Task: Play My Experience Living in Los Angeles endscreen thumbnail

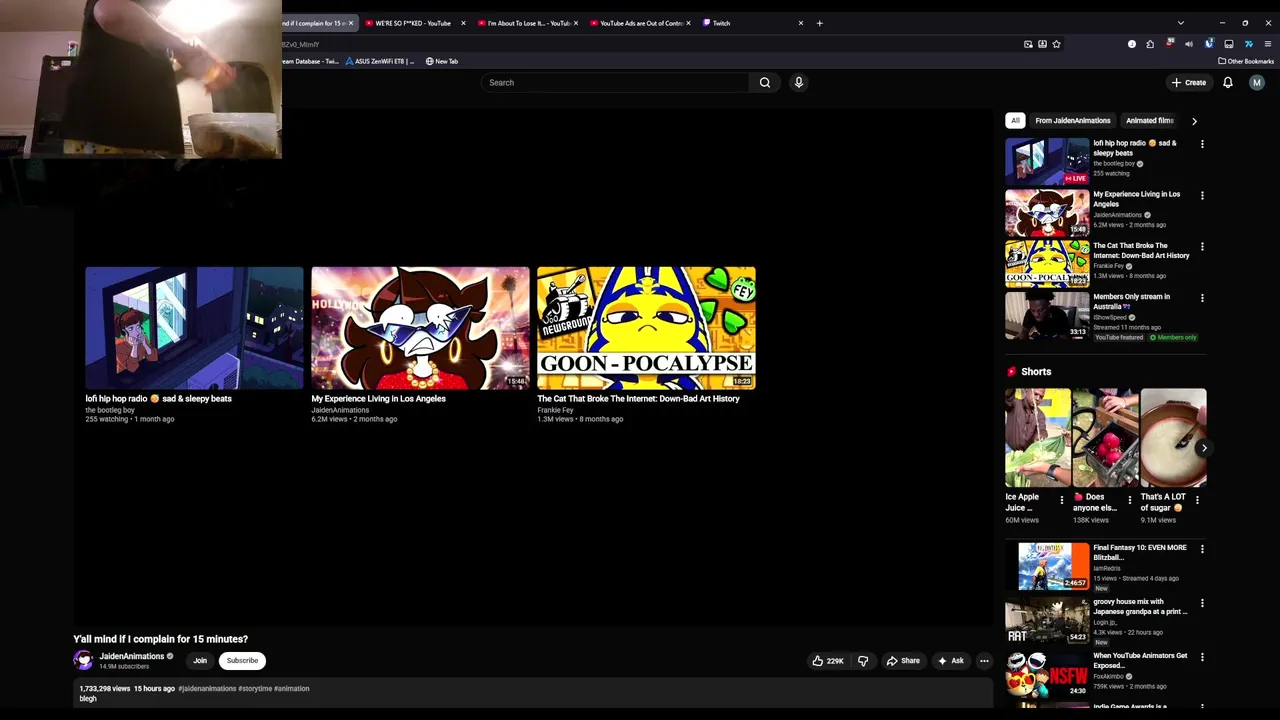Action: [420, 328]
